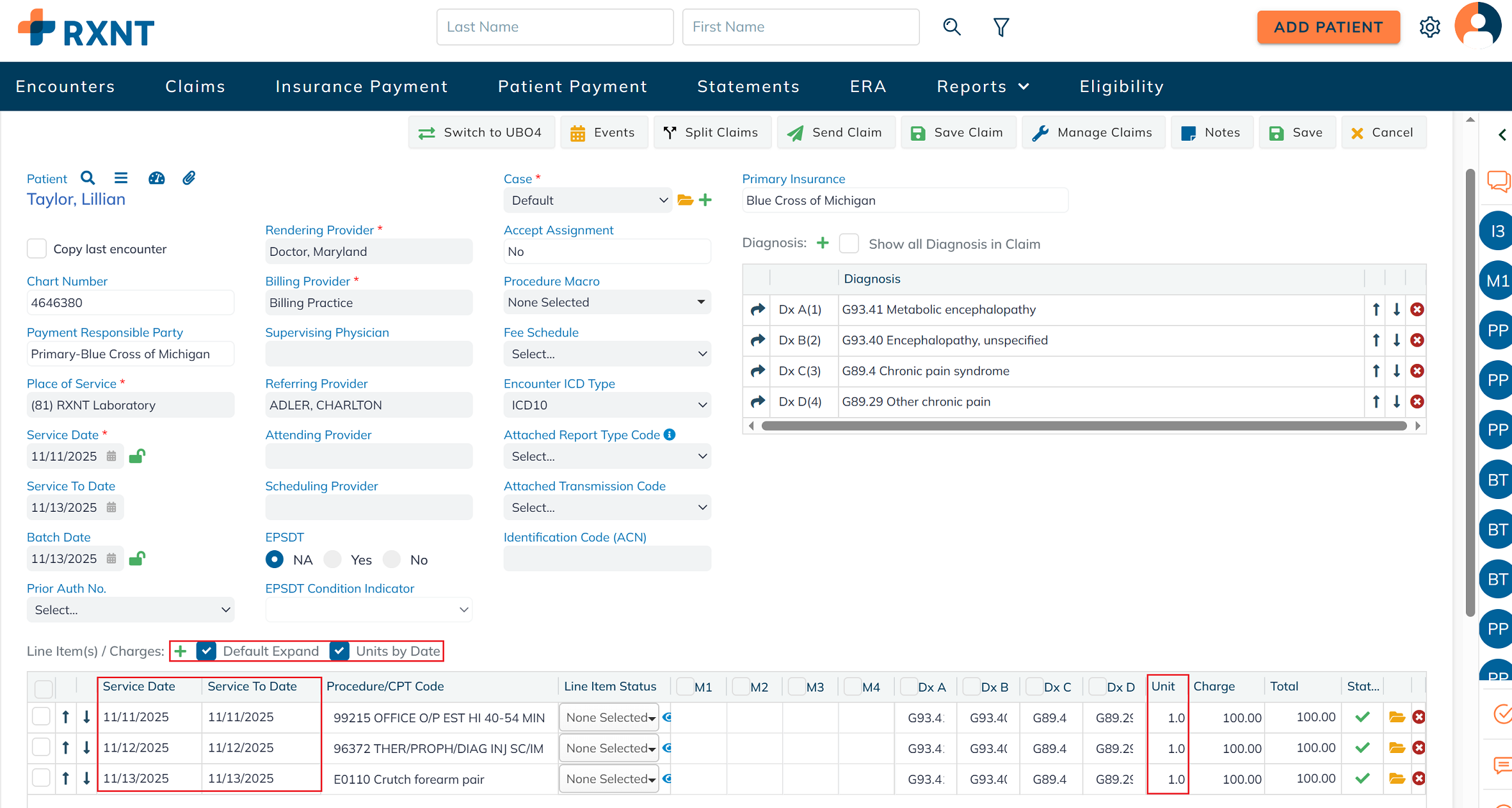Check the Copy last encounter checkbox

[x=37, y=249]
